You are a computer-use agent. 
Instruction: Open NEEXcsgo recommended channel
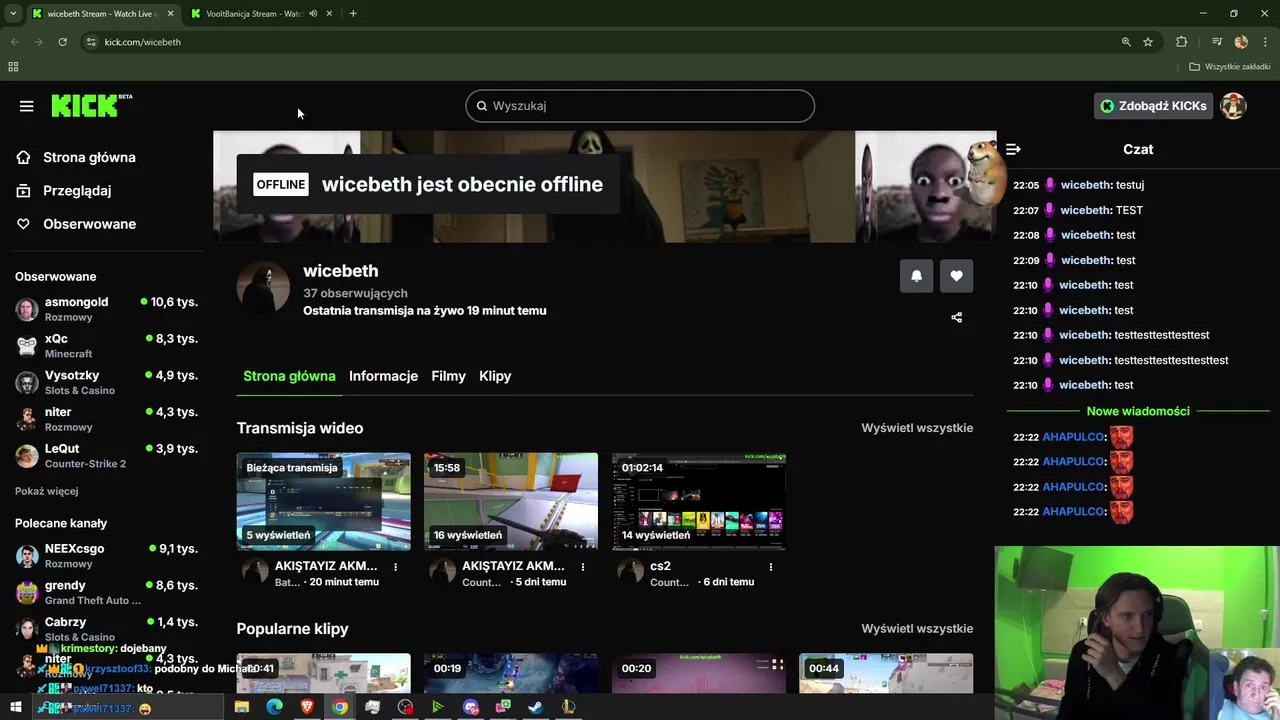pyautogui.click(x=106, y=556)
